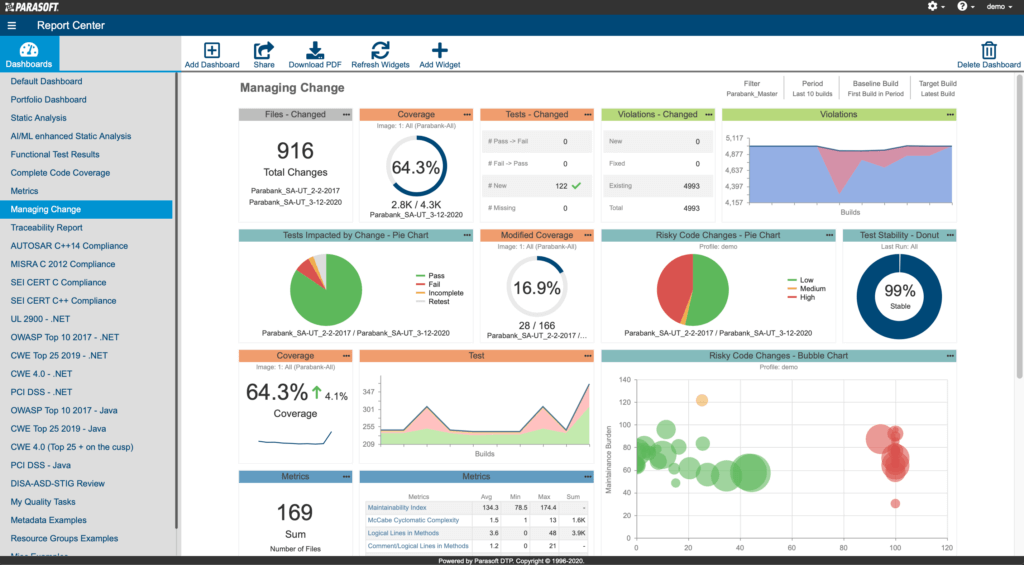The width and height of the screenshot is (1024, 565).
Task: Open the demo user dropdown
Action: (x=998, y=6)
